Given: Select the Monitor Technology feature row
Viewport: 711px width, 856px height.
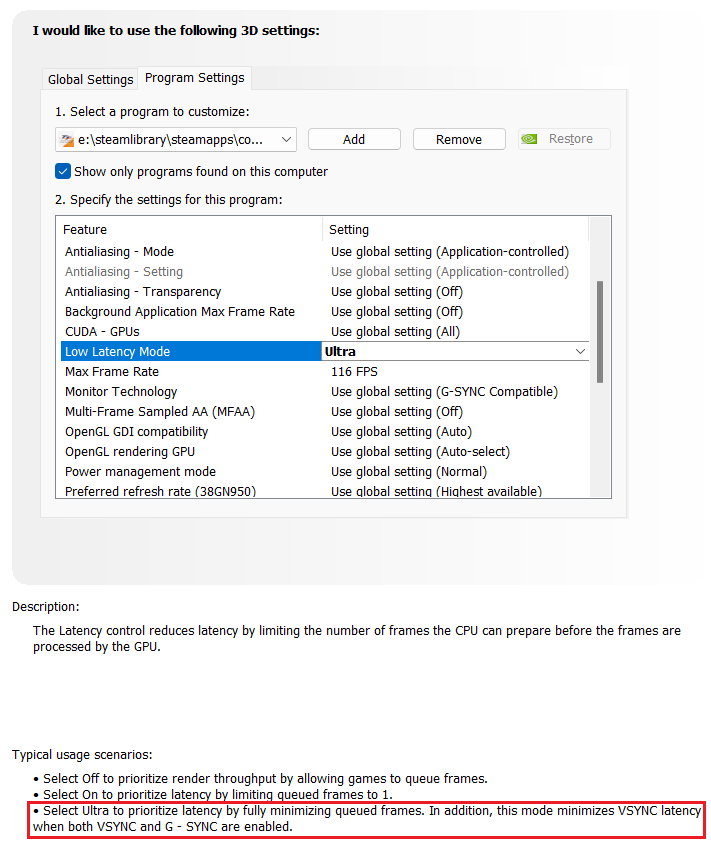Looking at the screenshot, I should coord(121,392).
